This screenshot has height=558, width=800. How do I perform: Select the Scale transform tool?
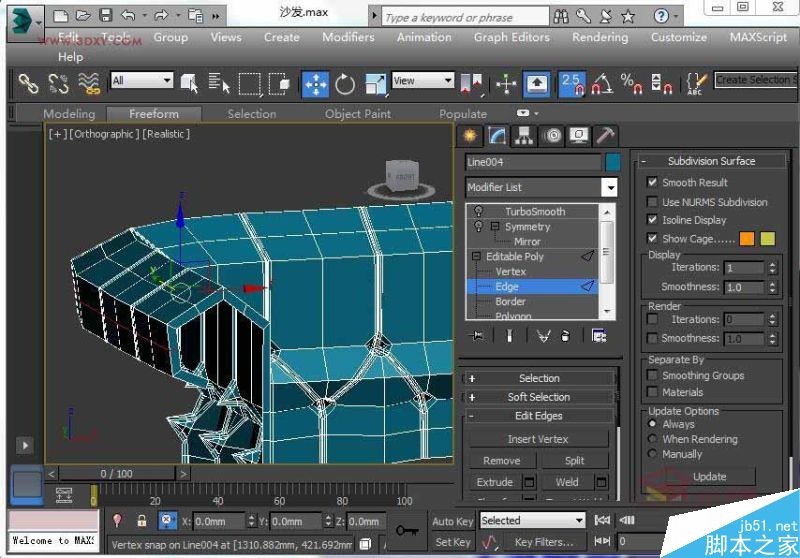coord(376,84)
